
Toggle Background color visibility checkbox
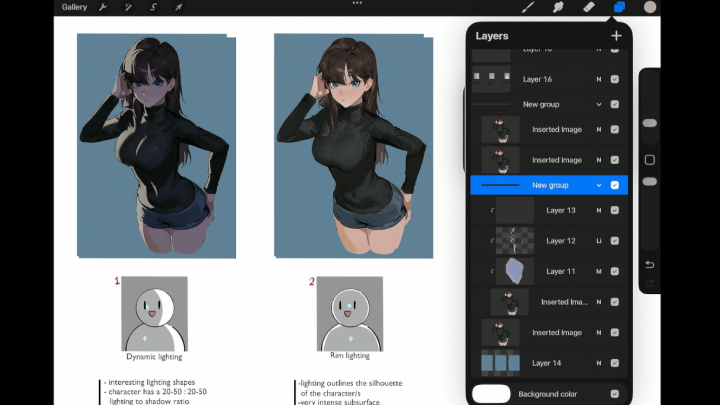point(615,394)
